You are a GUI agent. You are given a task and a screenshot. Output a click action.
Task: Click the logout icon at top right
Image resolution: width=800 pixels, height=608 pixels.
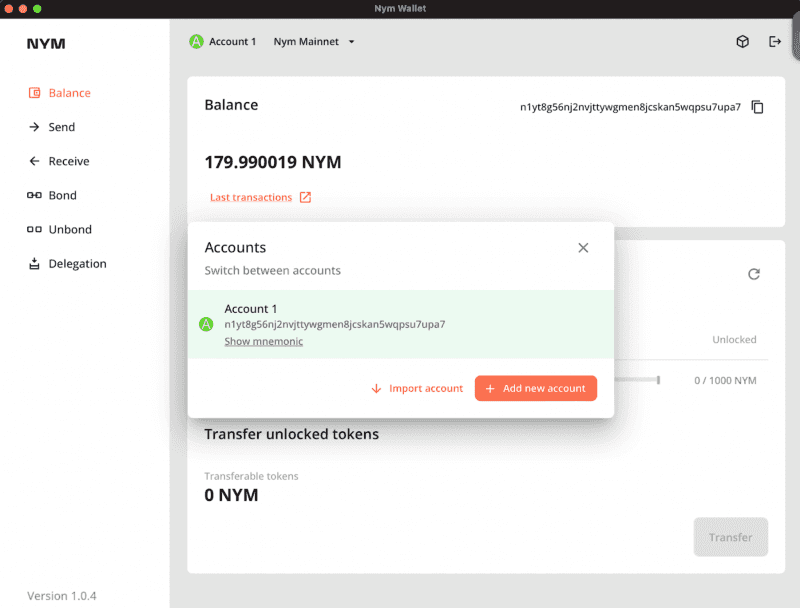775,42
